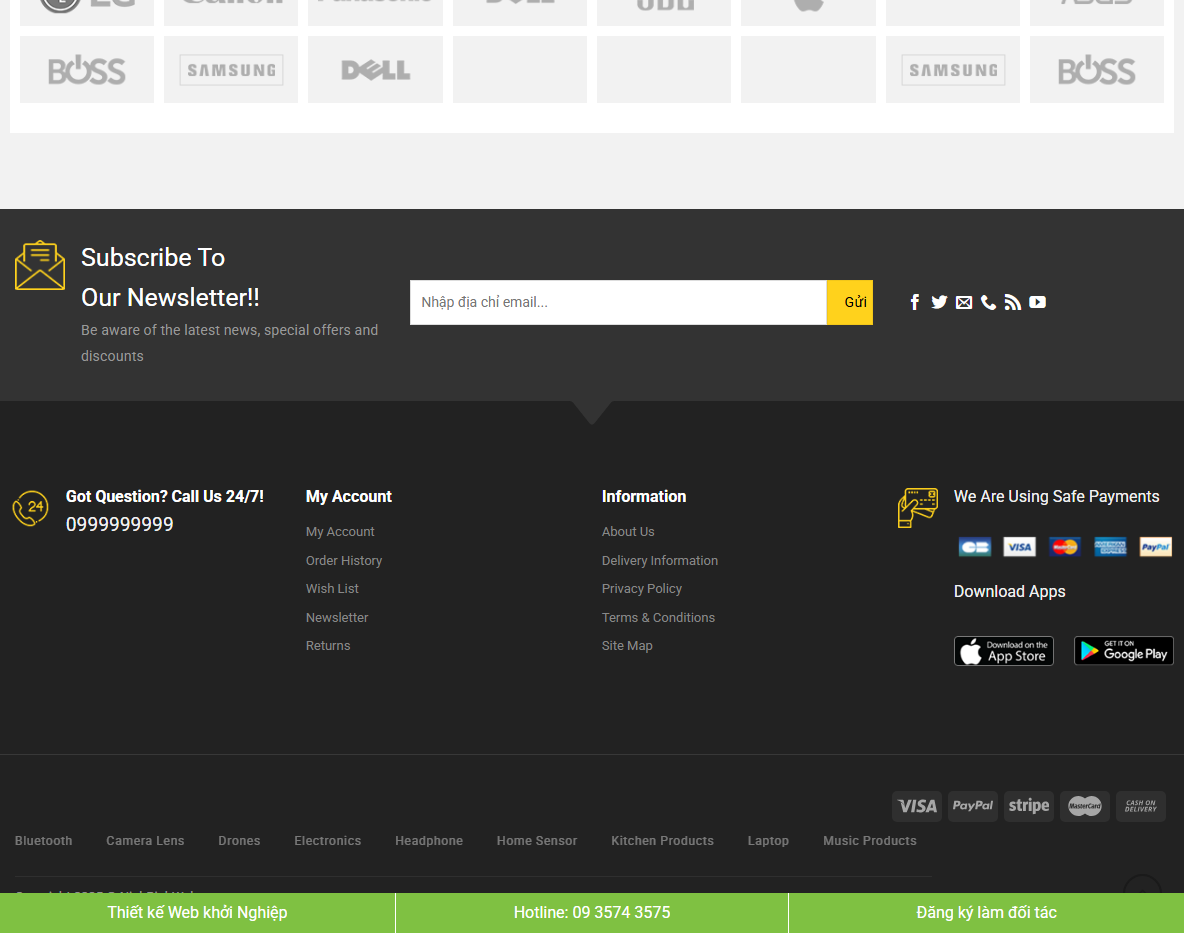Screen dimensions: 1184x933
Task: Open the Kitchen Products category
Action: coord(662,840)
